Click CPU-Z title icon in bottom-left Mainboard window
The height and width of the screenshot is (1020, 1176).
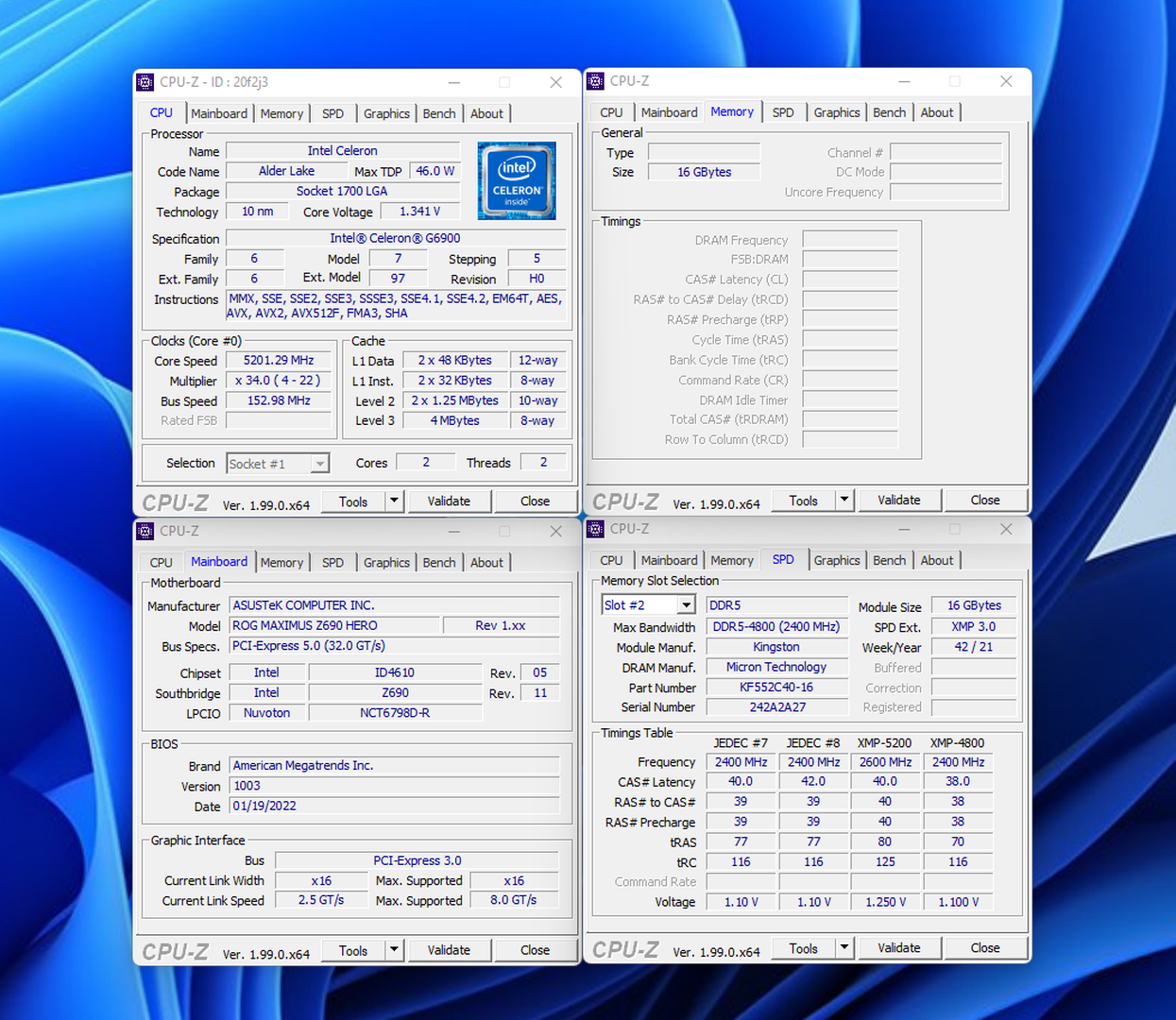tap(145, 531)
